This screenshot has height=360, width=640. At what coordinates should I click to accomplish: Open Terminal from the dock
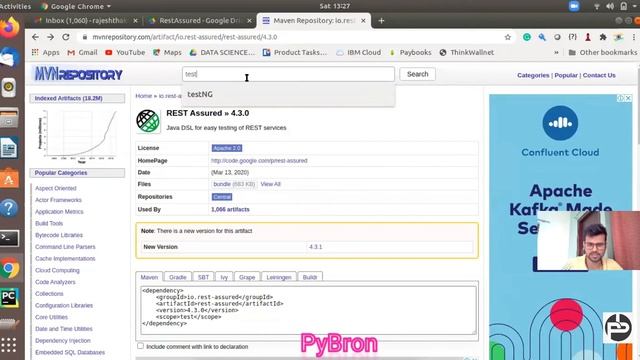pyautogui.click(x=9, y=238)
